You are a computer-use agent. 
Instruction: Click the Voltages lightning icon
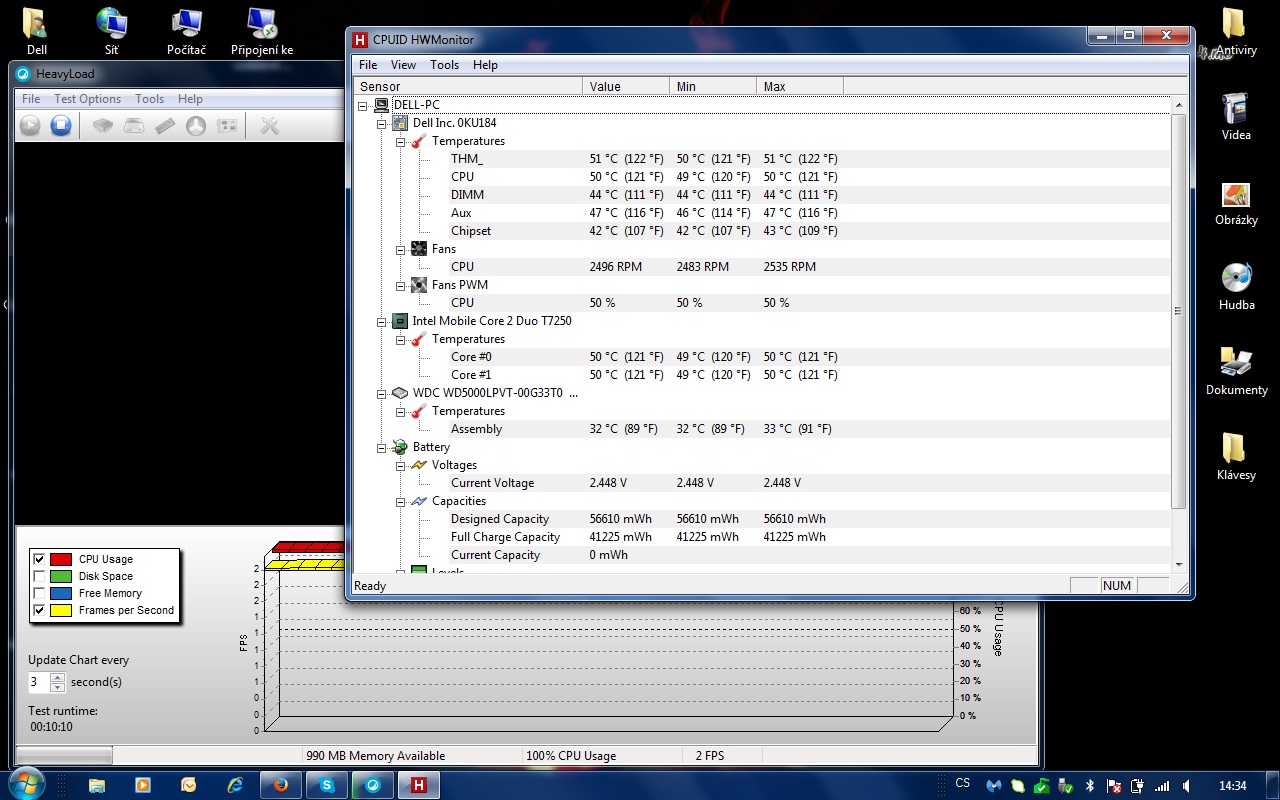coord(419,465)
